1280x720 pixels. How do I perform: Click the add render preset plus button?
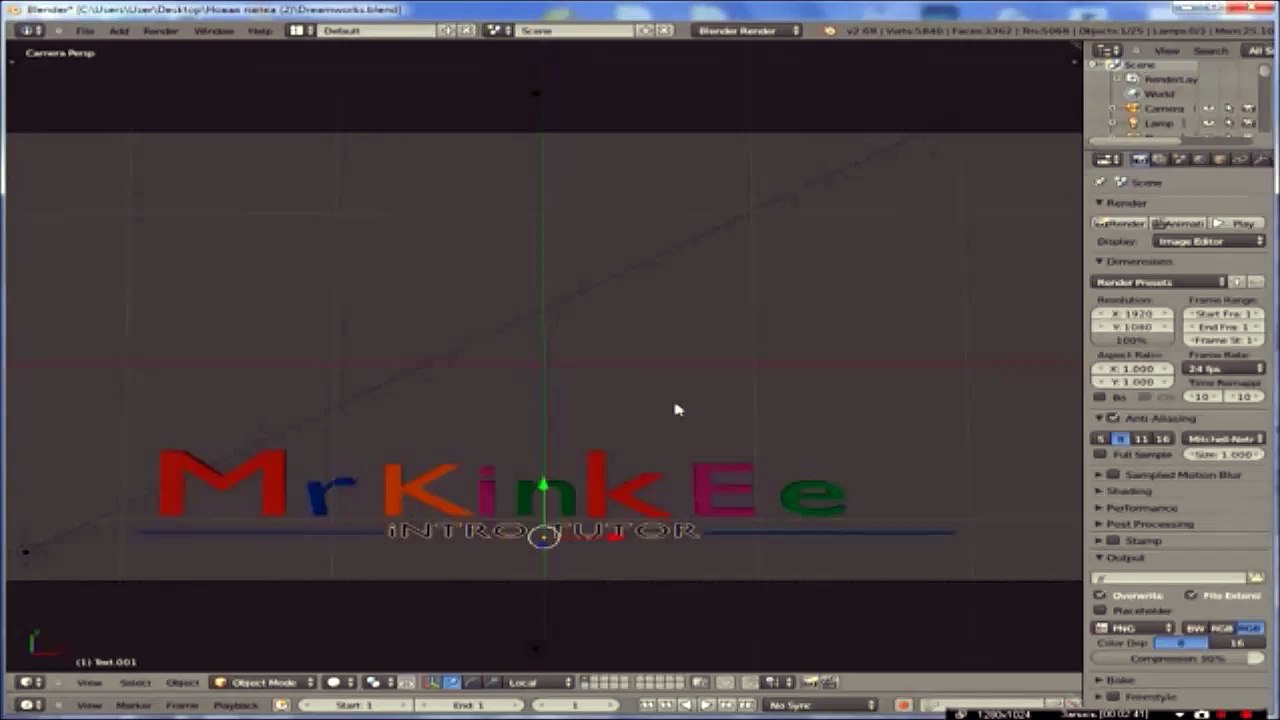tap(1238, 282)
